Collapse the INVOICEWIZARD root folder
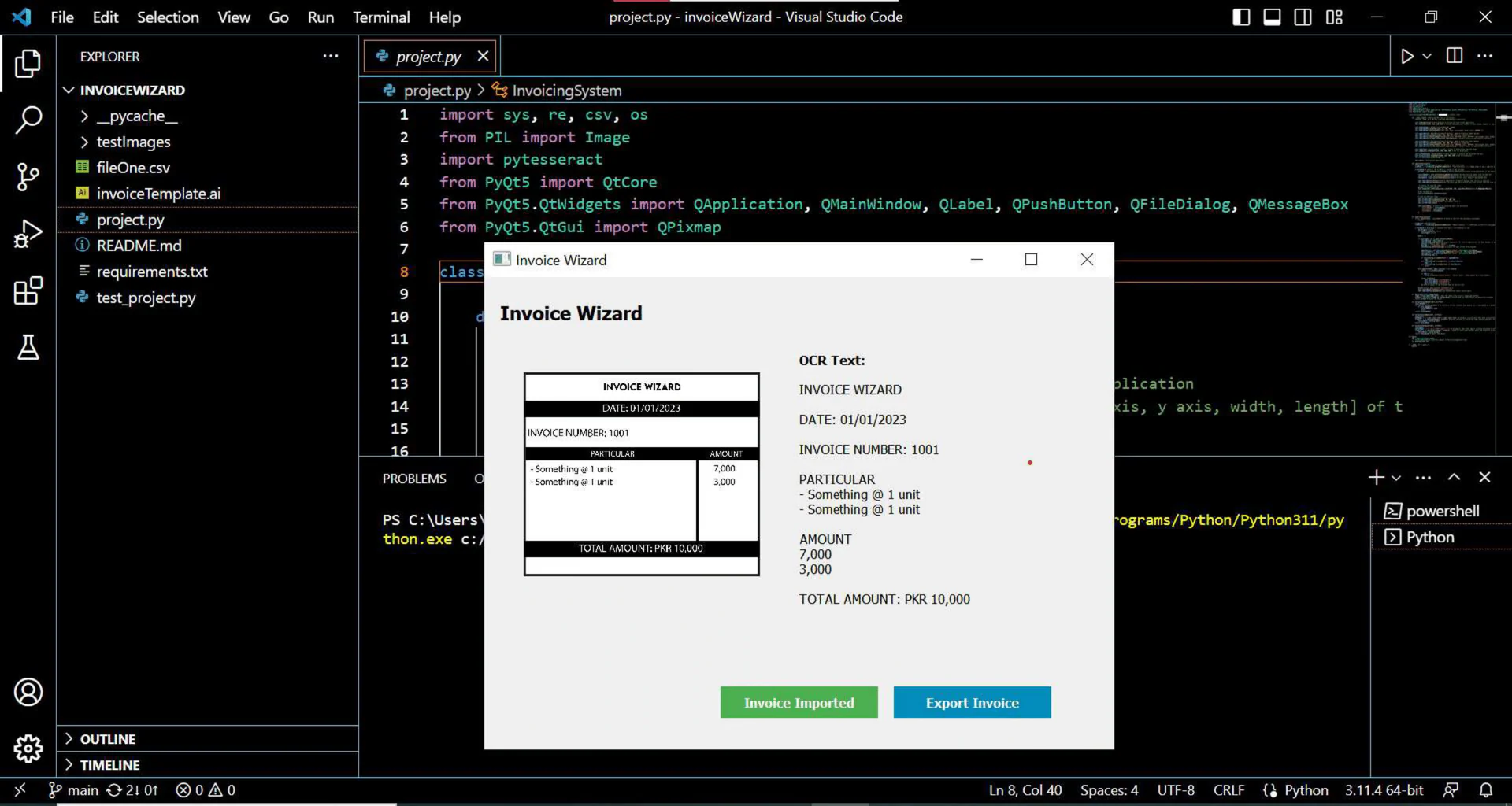The width and height of the screenshot is (1512, 806). [x=69, y=91]
